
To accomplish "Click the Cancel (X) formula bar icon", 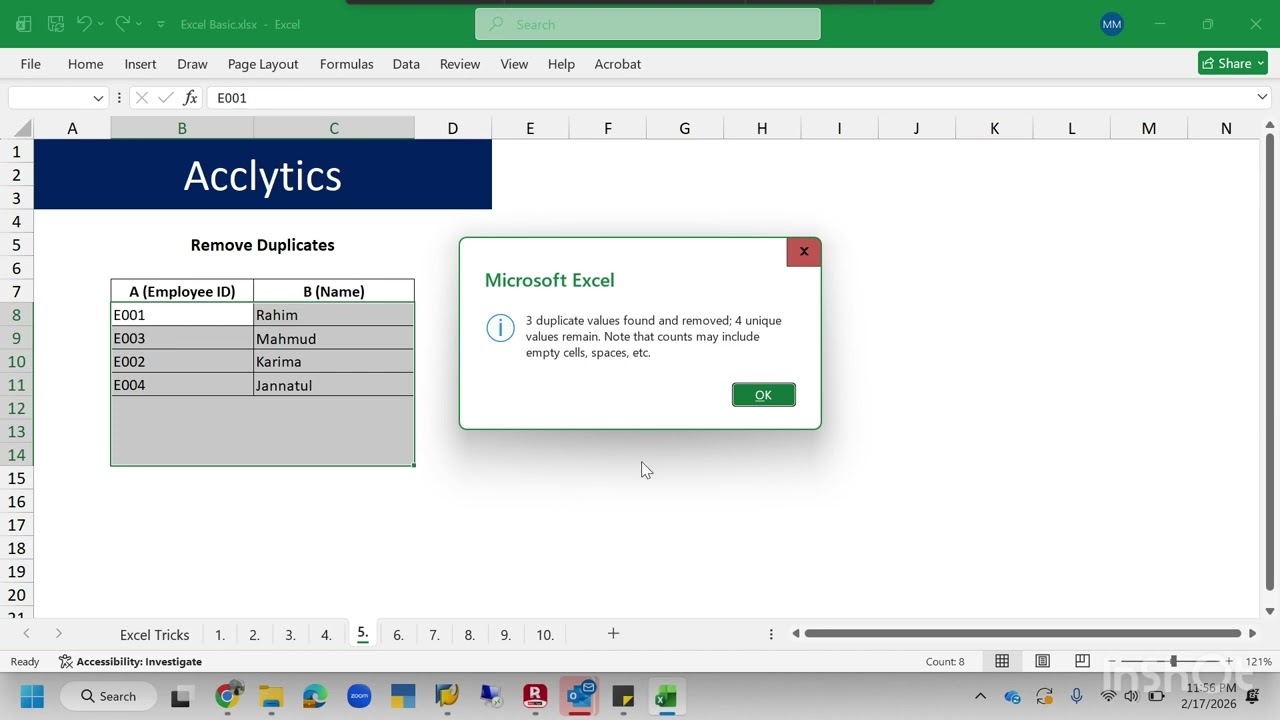I will 142,98.
